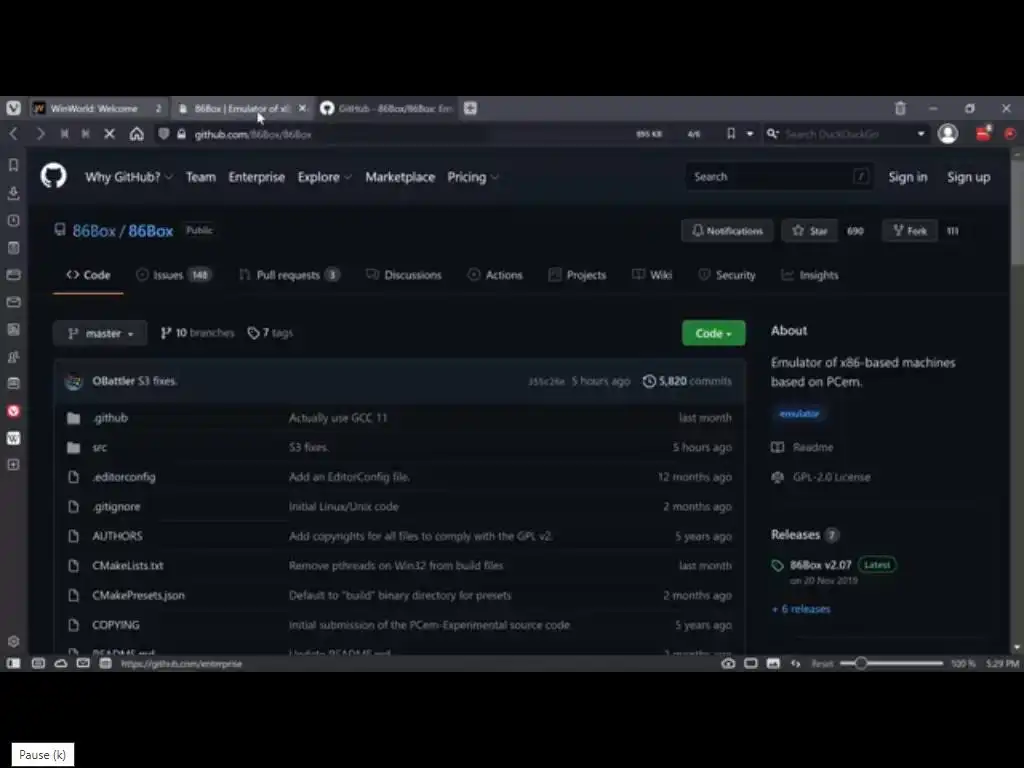
Task: Open the browser home page icon
Action: click(136, 134)
